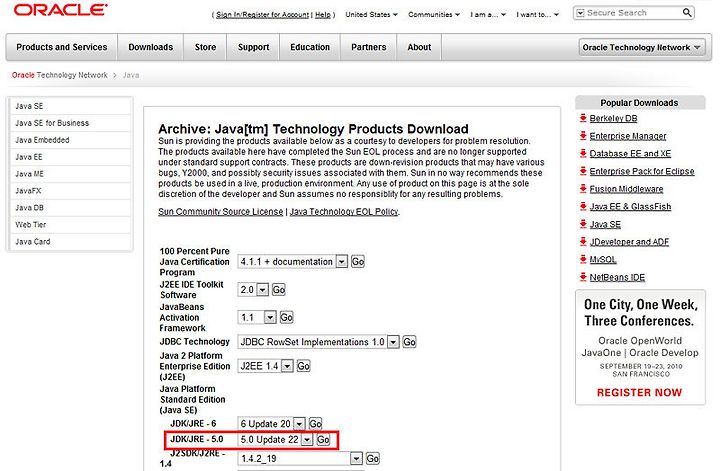Focus the Secure Search input field

click(632, 13)
